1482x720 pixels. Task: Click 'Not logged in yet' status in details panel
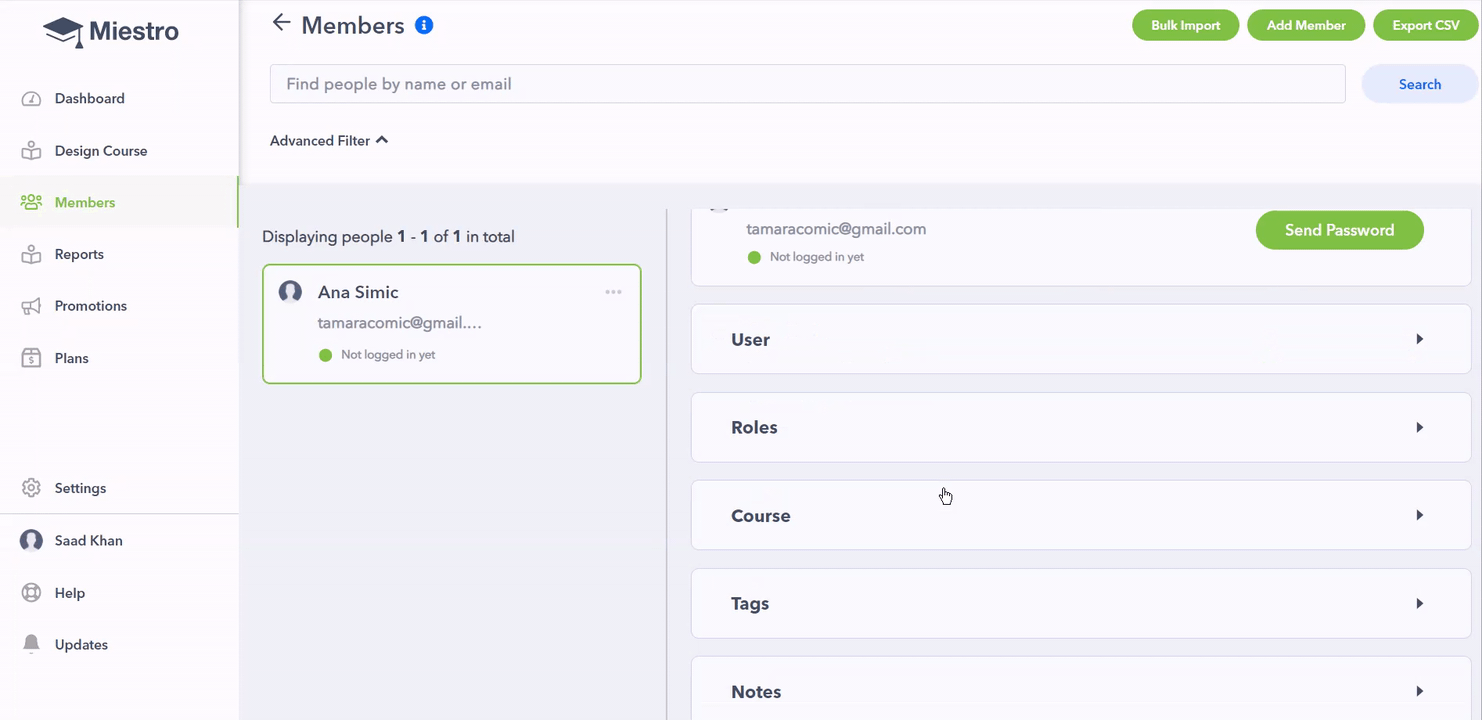pos(817,257)
